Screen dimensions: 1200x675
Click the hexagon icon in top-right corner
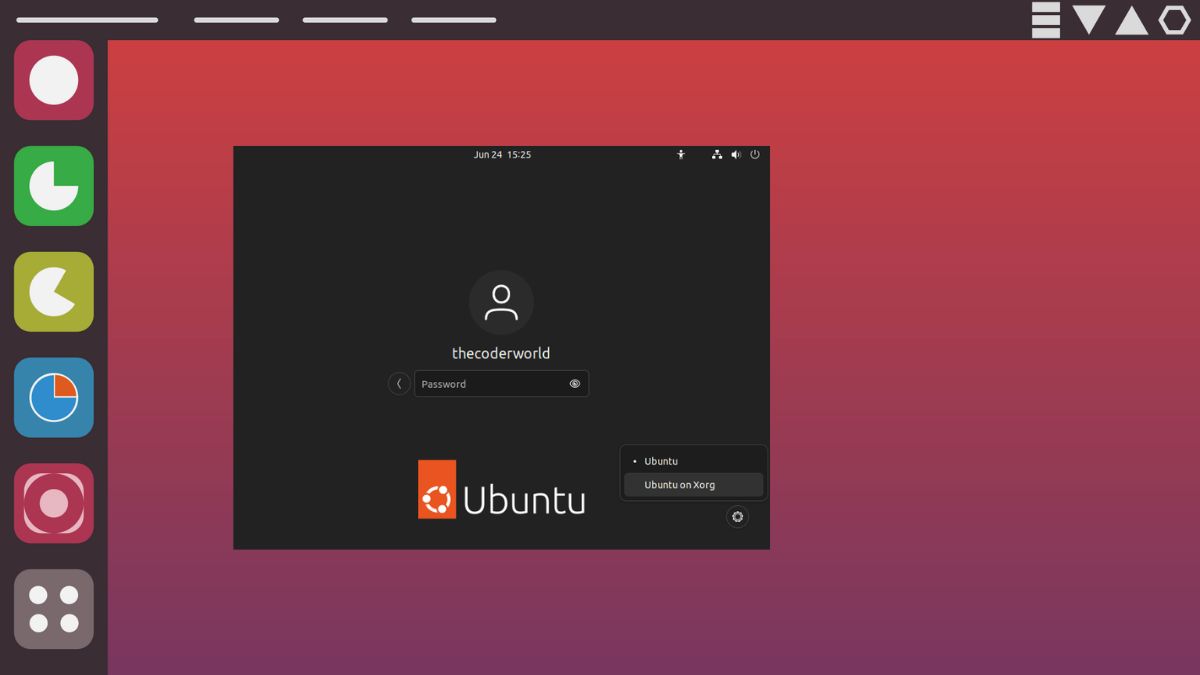(x=1173, y=19)
